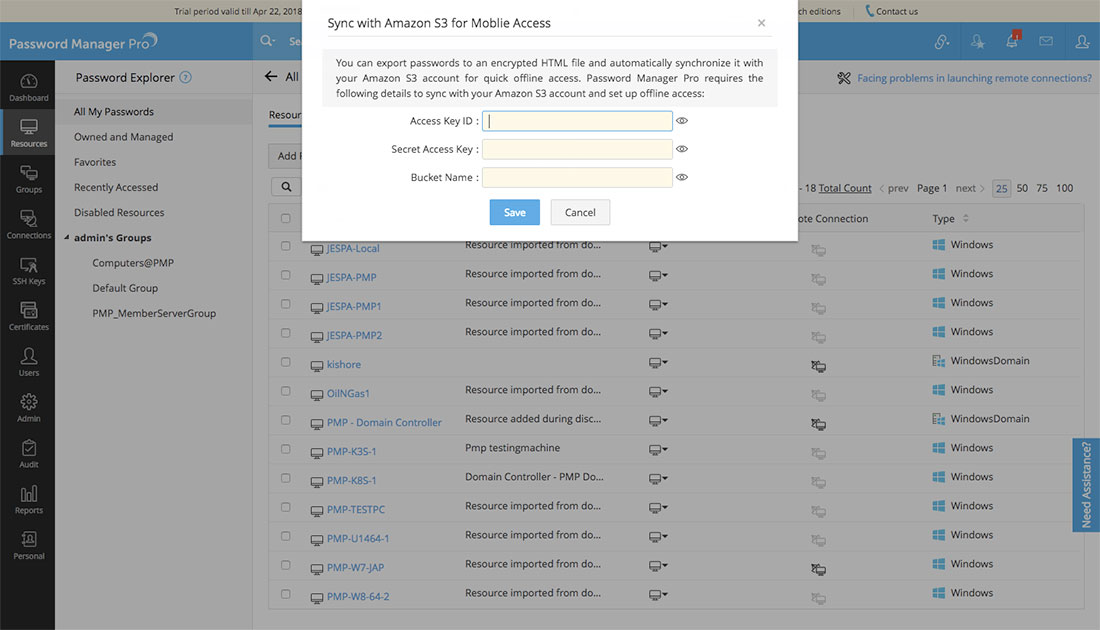Open Users section in sidebar

(28, 361)
